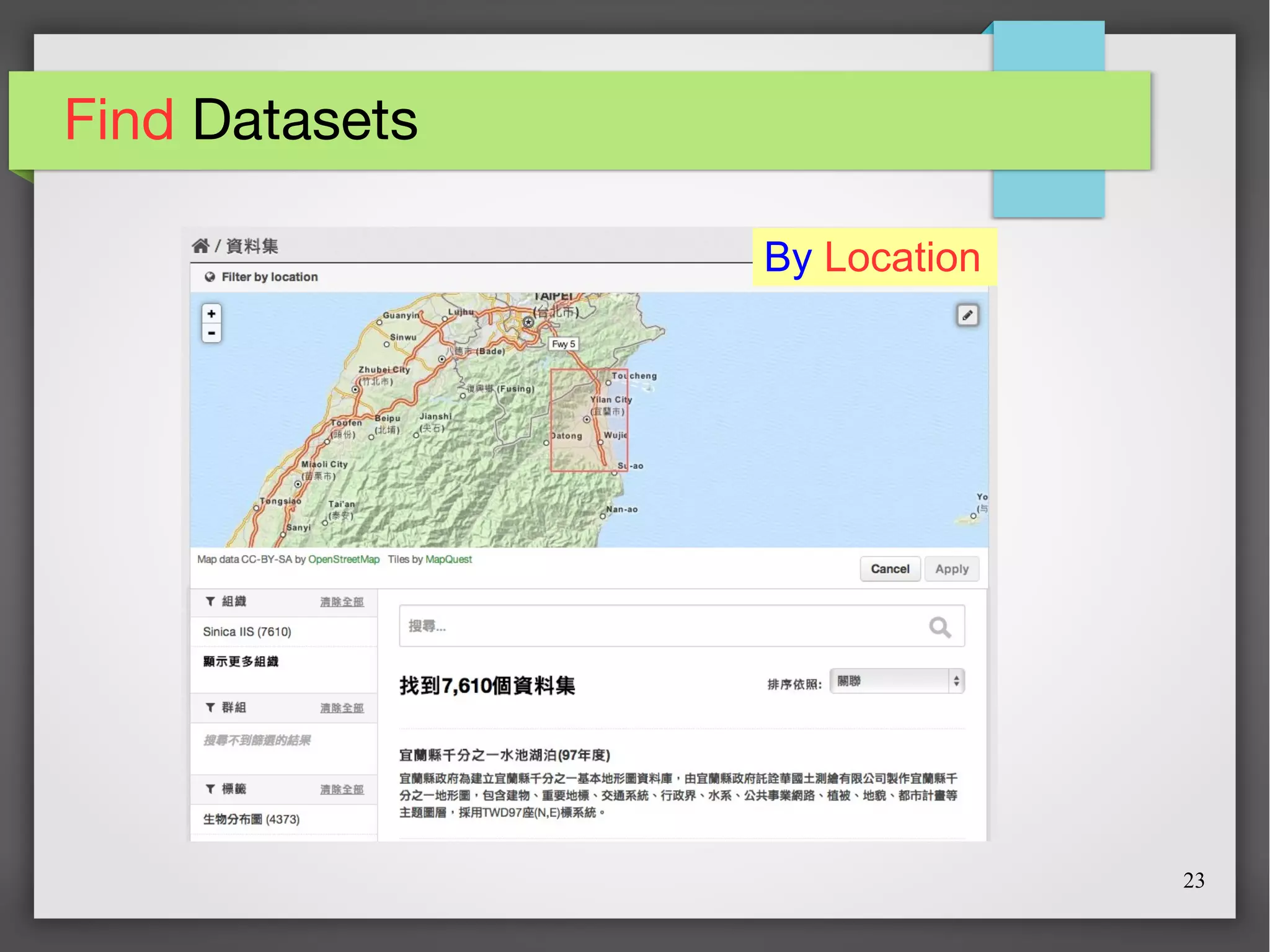
Task: Open dataset 宜蘭縣千分之一水池湖泊(97年度)
Action: [504, 755]
